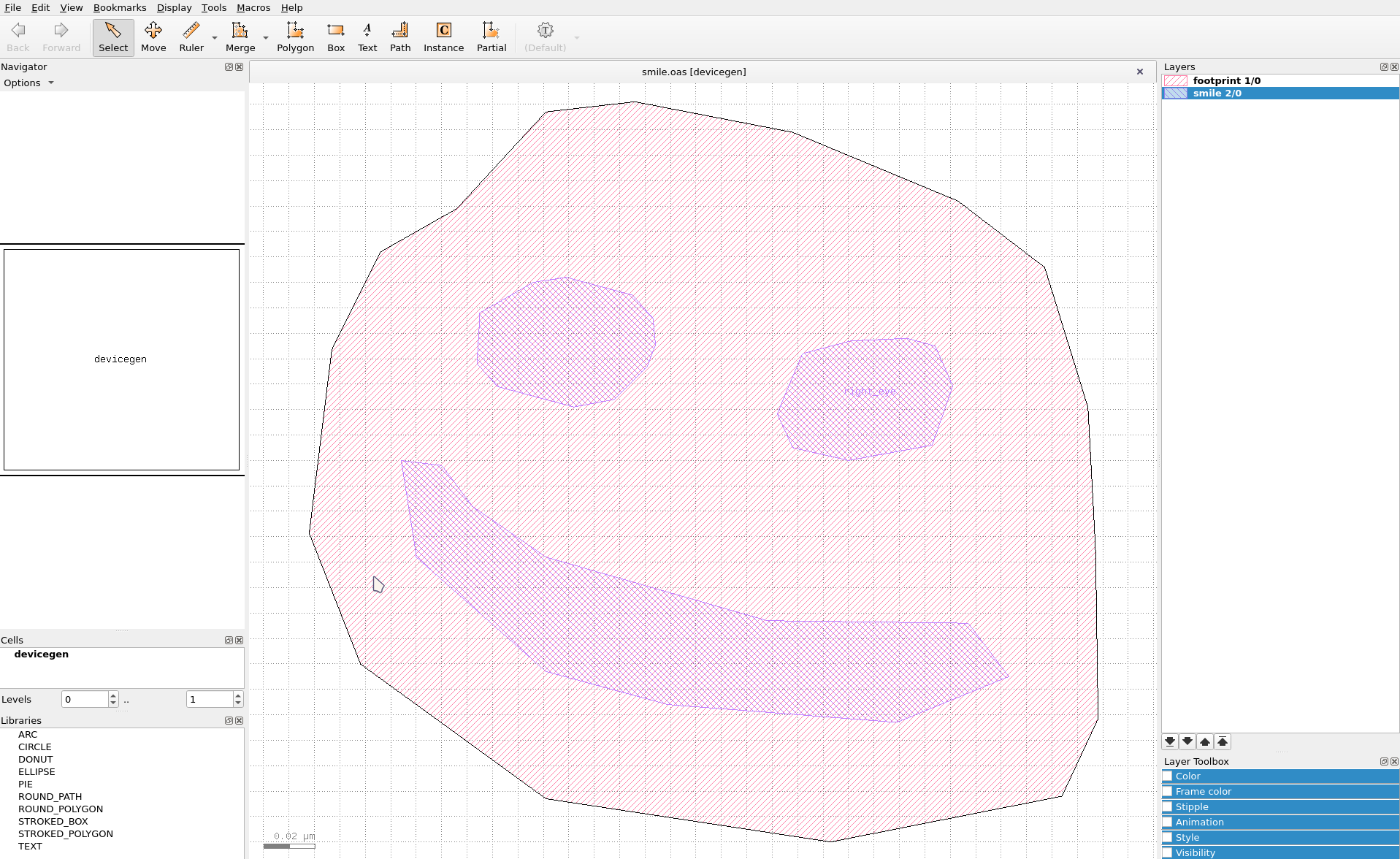Open the Display menu
The width and height of the screenshot is (1400, 859).
pyautogui.click(x=174, y=7)
